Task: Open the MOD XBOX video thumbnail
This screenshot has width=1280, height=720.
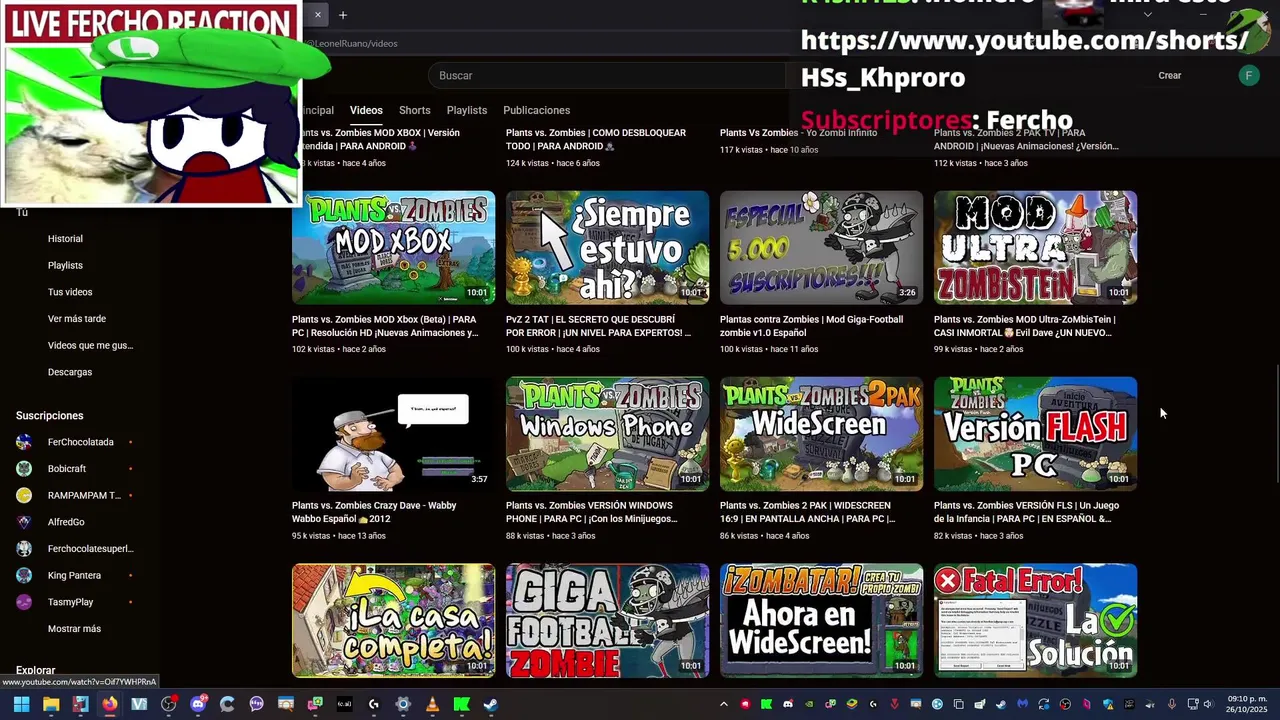Action: pyautogui.click(x=393, y=247)
